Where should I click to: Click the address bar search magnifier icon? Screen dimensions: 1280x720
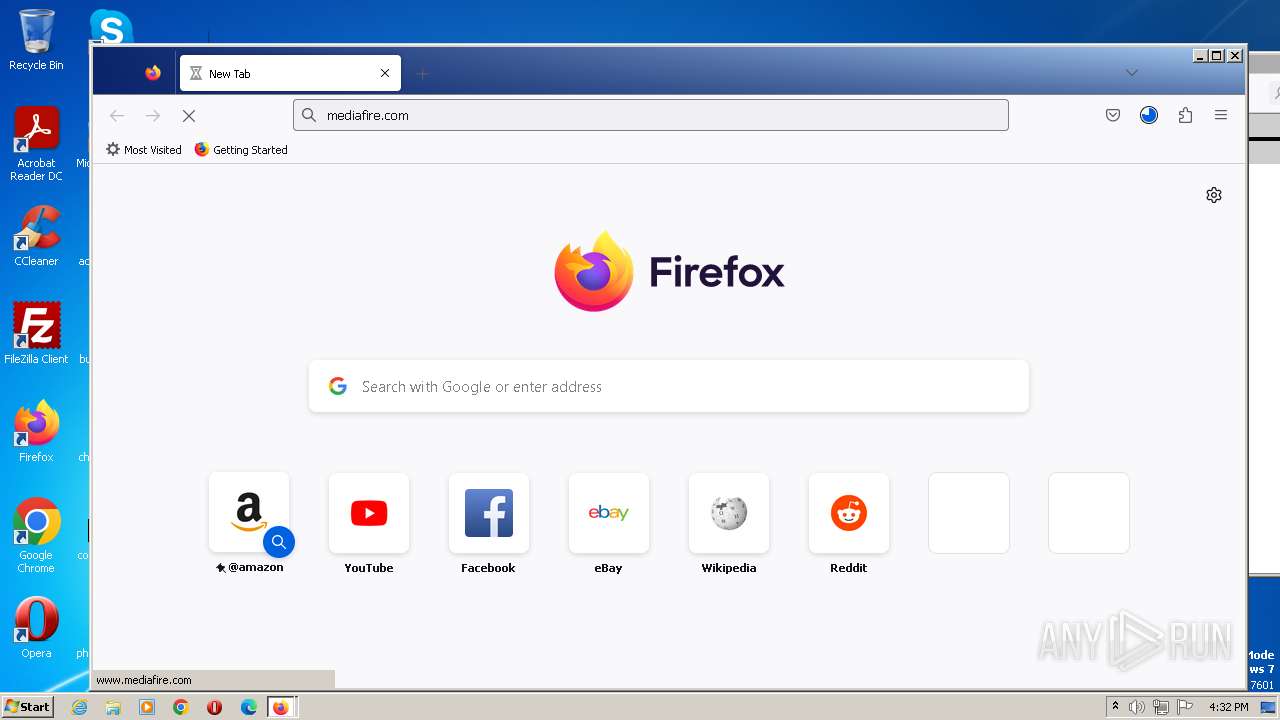(x=309, y=115)
